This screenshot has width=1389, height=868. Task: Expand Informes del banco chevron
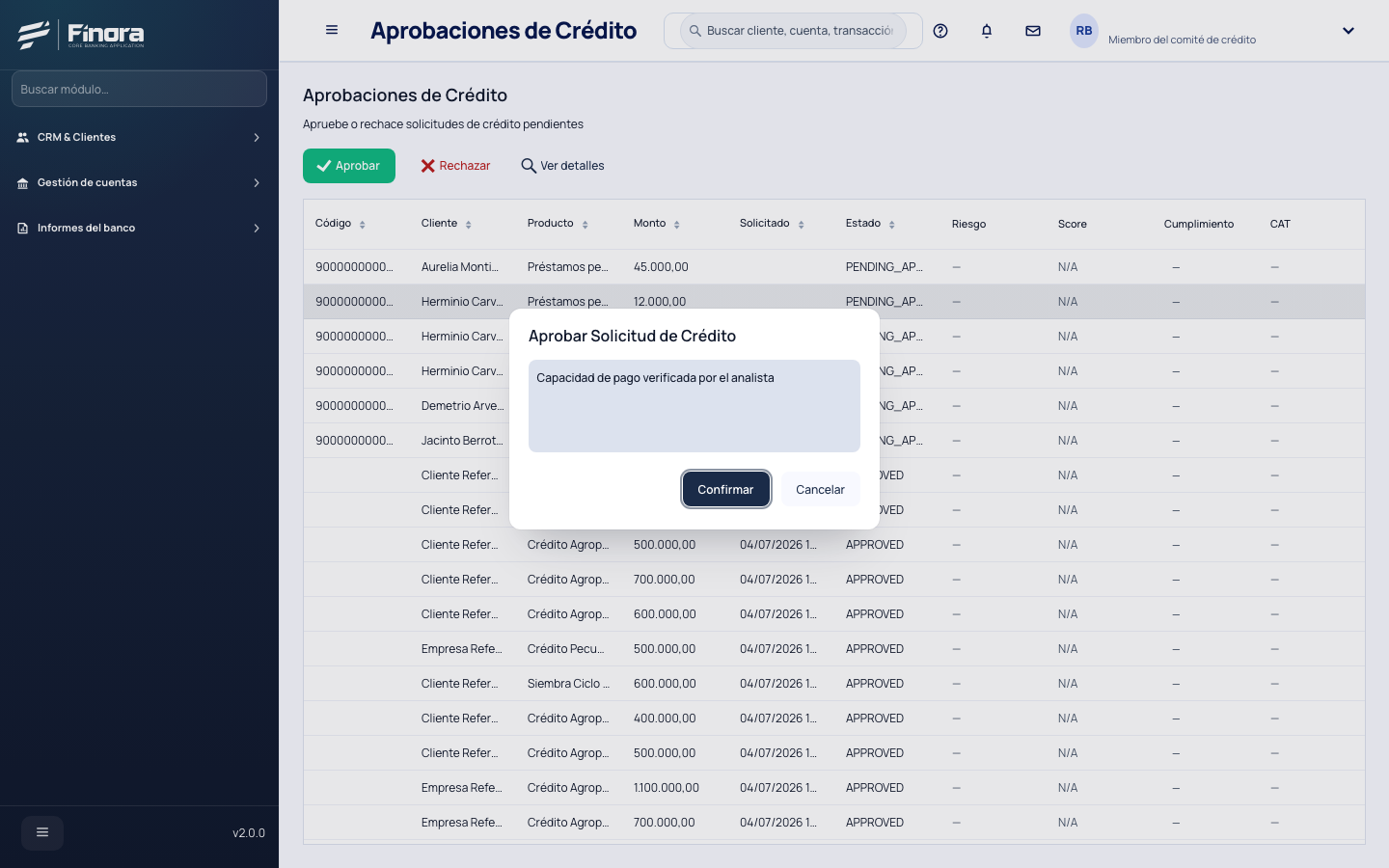(257, 229)
